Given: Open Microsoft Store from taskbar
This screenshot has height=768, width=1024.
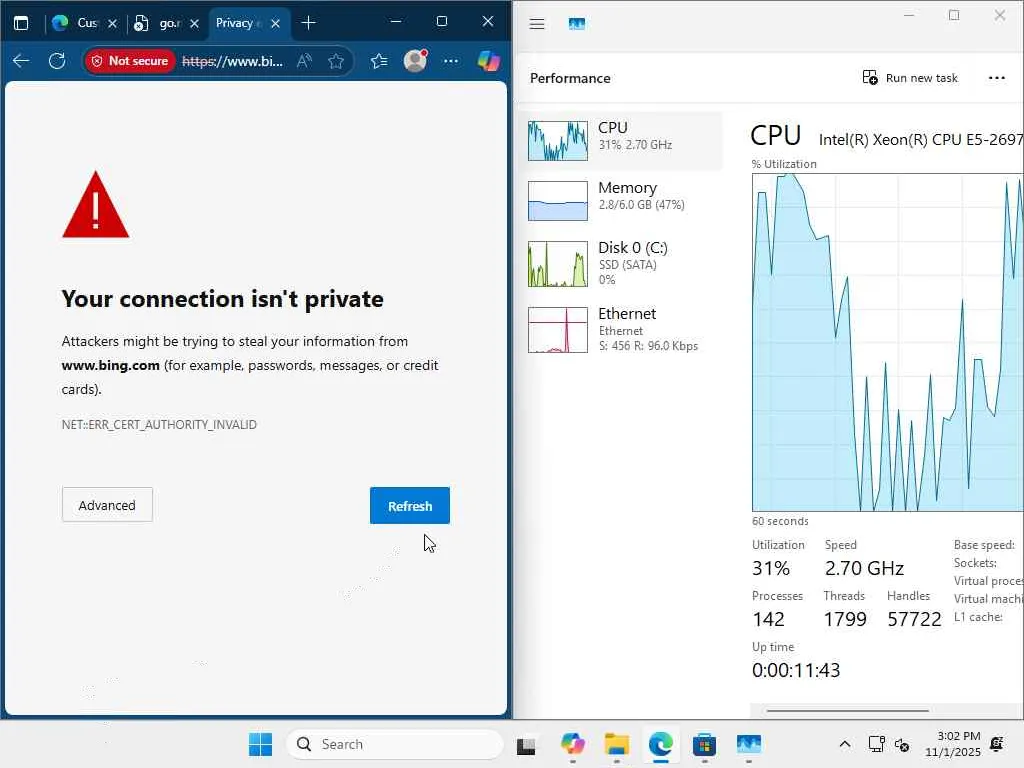Looking at the screenshot, I should click(x=704, y=744).
